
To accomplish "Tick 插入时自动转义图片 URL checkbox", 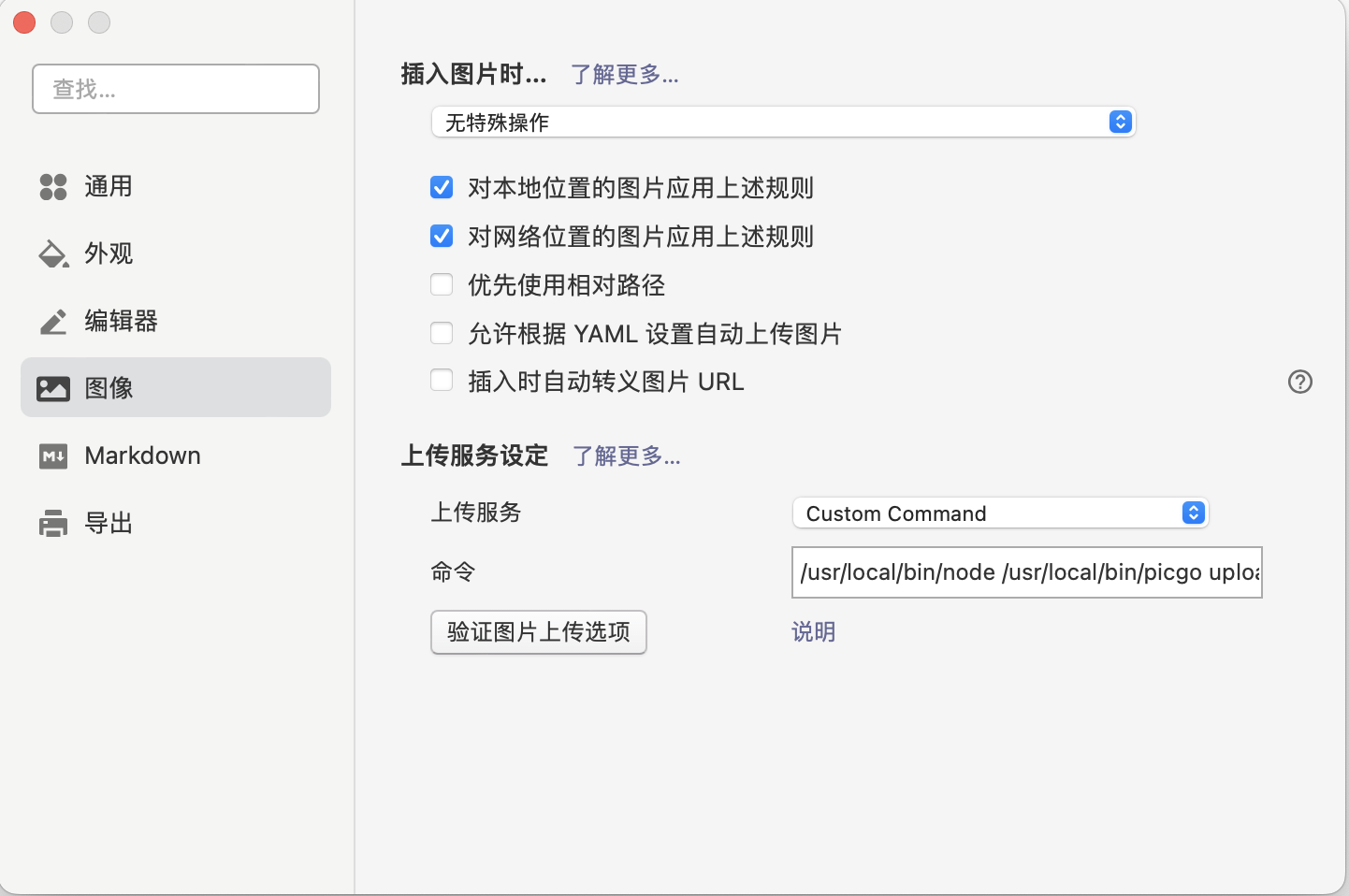I will pos(442,382).
